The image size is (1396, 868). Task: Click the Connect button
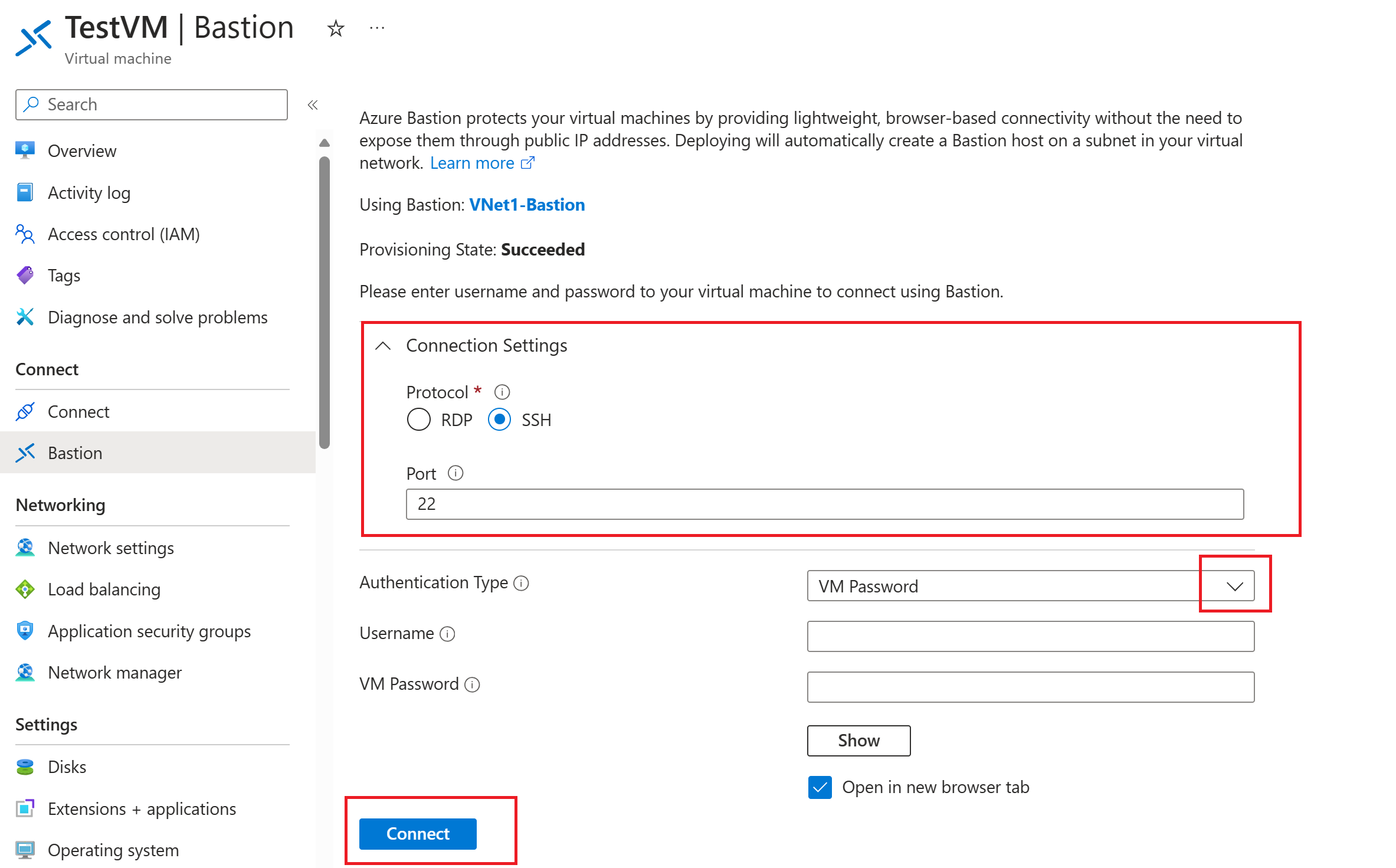[417, 833]
